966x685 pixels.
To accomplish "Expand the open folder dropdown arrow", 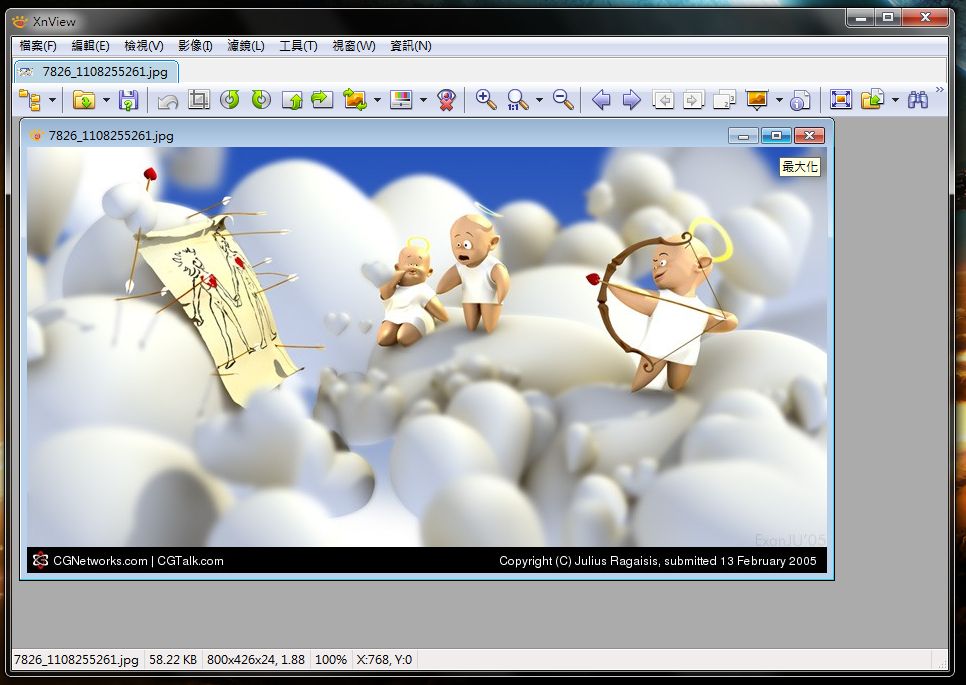I will [x=106, y=100].
